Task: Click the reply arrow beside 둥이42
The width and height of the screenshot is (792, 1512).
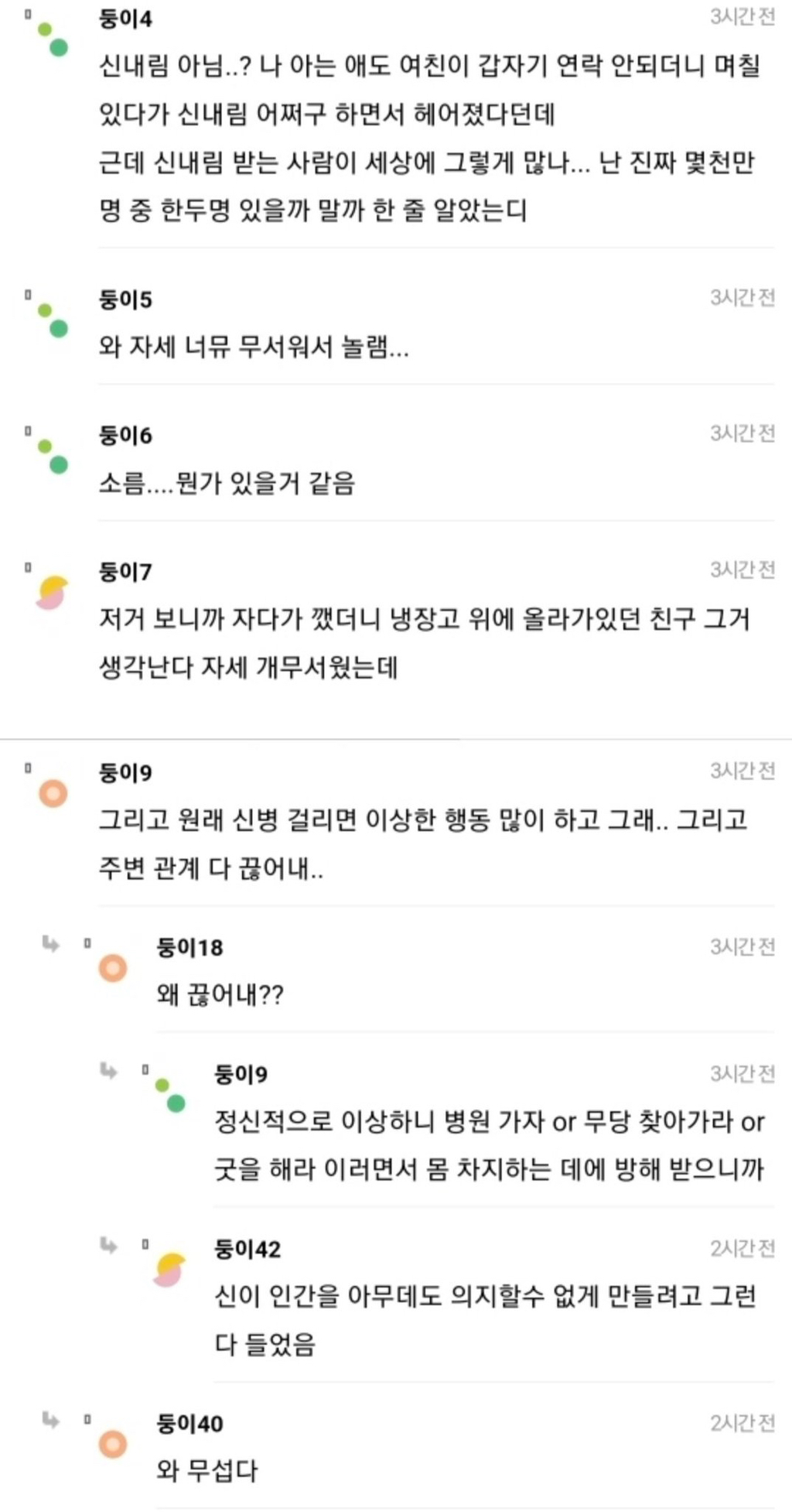Action: tap(108, 1245)
